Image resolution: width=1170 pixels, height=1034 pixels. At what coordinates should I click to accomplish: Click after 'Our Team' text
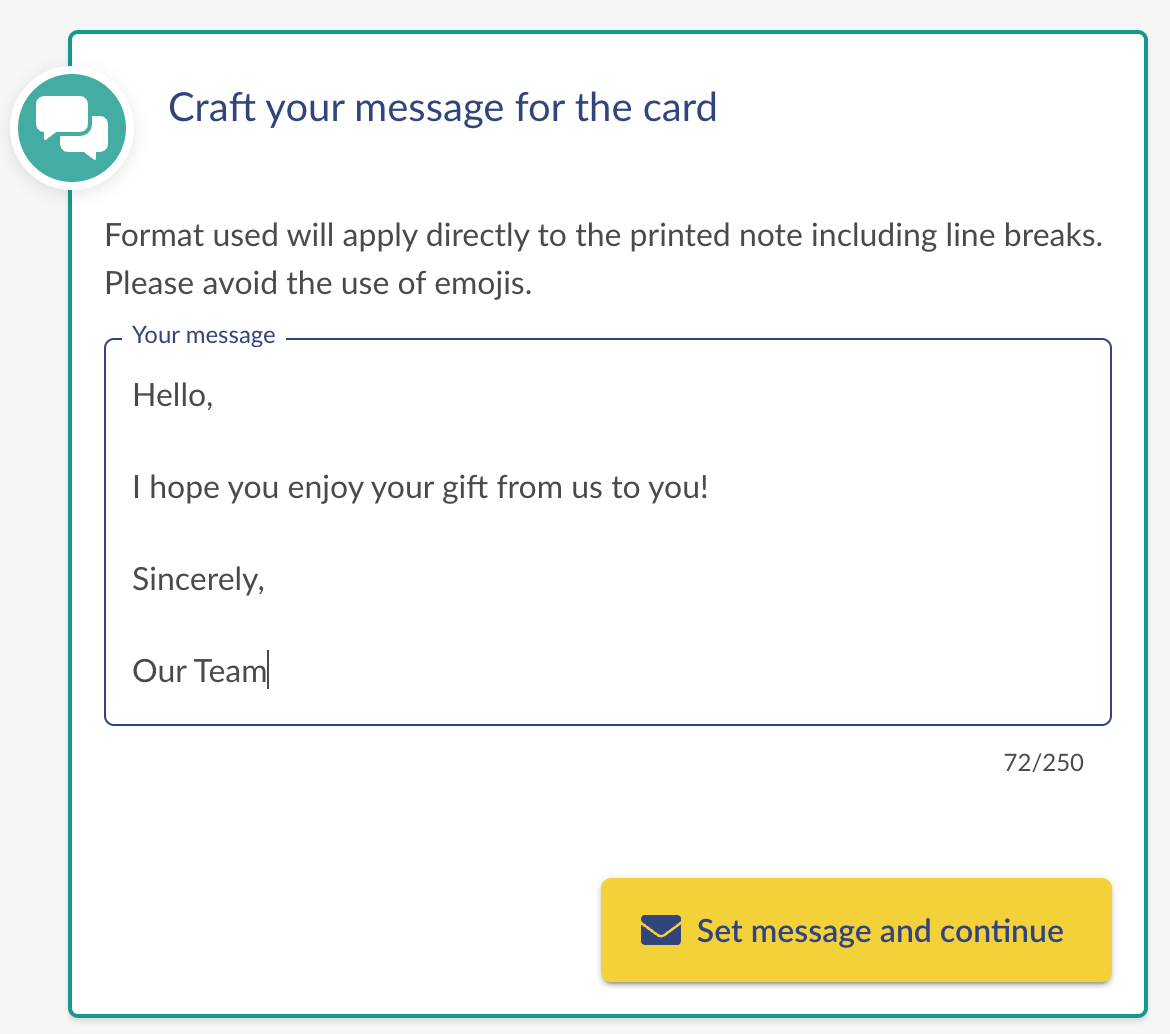[x=268, y=671]
